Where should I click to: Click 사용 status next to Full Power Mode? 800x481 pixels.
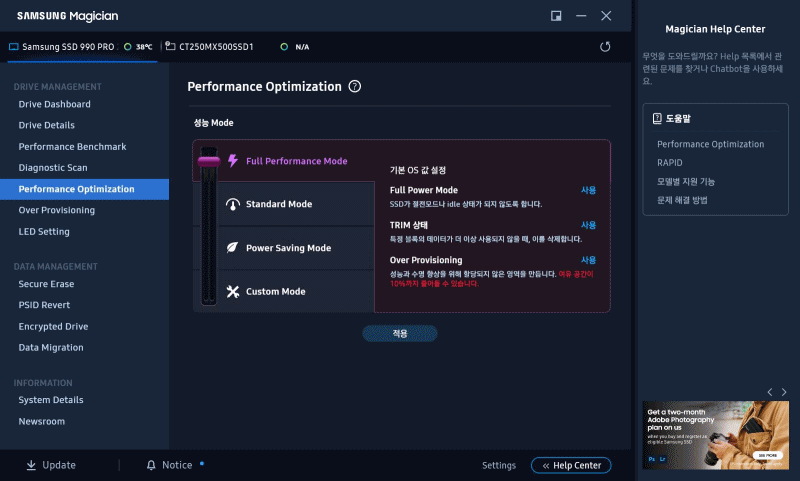588,190
